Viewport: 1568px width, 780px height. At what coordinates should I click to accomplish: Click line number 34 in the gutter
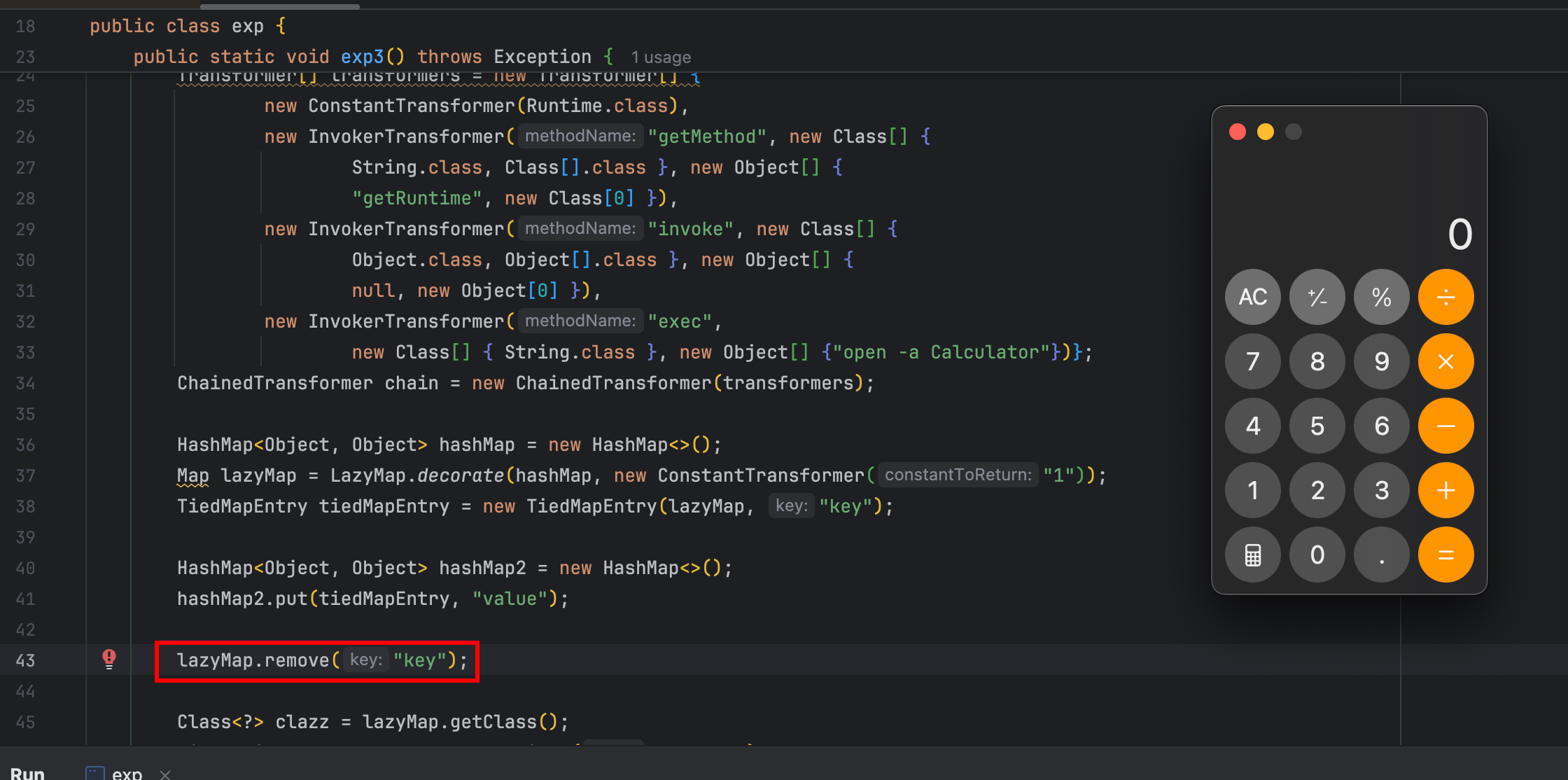(25, 383)
